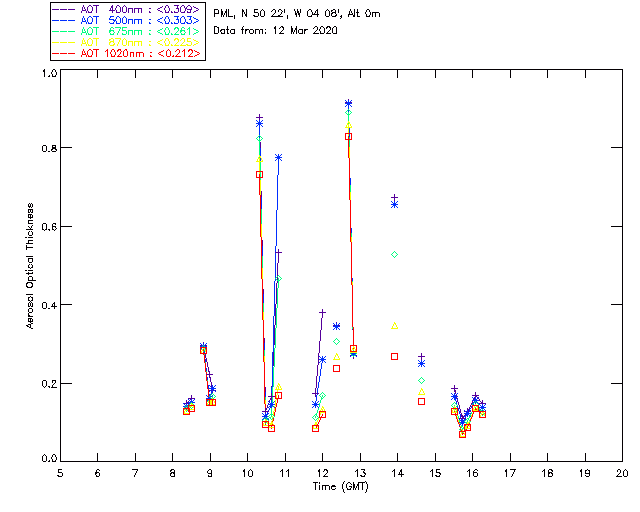Image resolution: width=640 pixels, height=512 pixels.
Task: Click the 'Aerosol Optical Thickness' y-axis label
Action: click(x=31, y=266)
